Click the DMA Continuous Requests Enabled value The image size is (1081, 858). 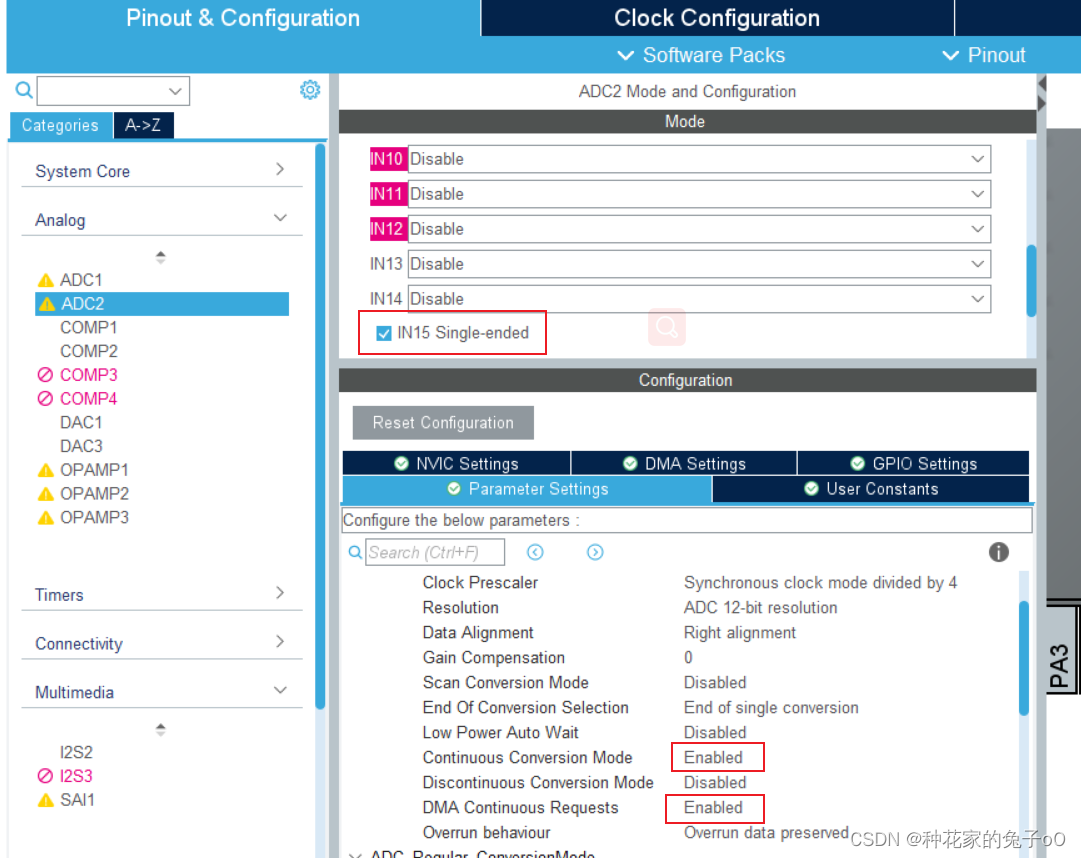(714, 808)
